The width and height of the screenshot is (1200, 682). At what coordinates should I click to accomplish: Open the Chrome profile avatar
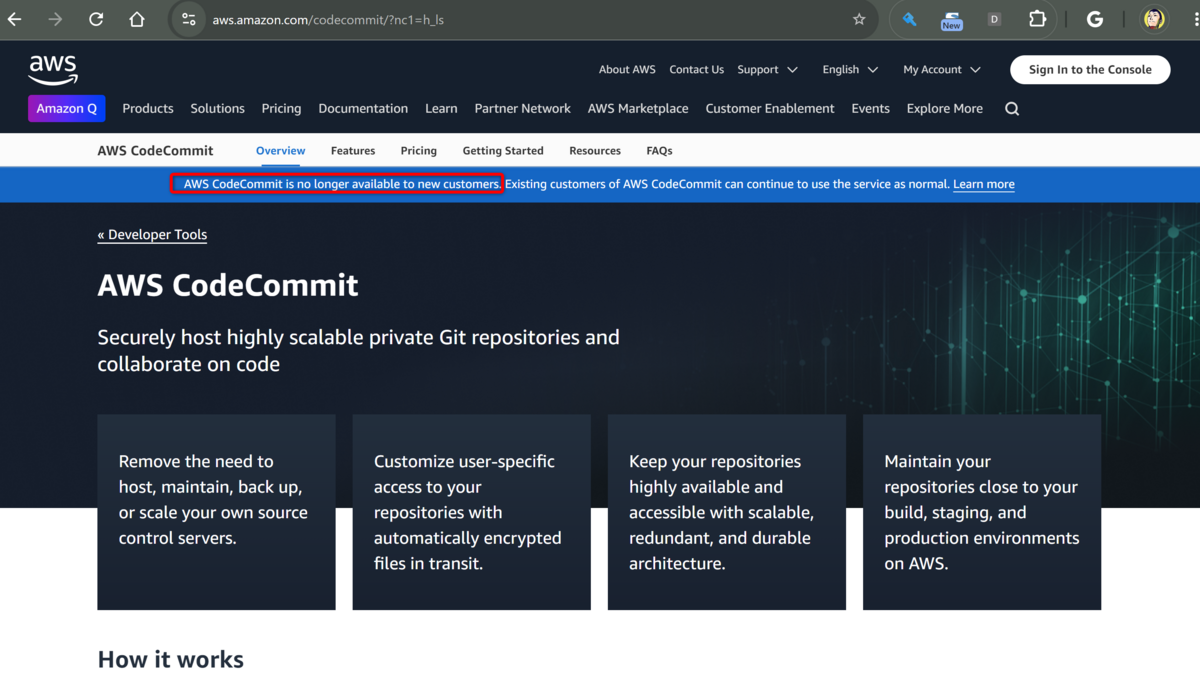click(x=1154, y=19)
